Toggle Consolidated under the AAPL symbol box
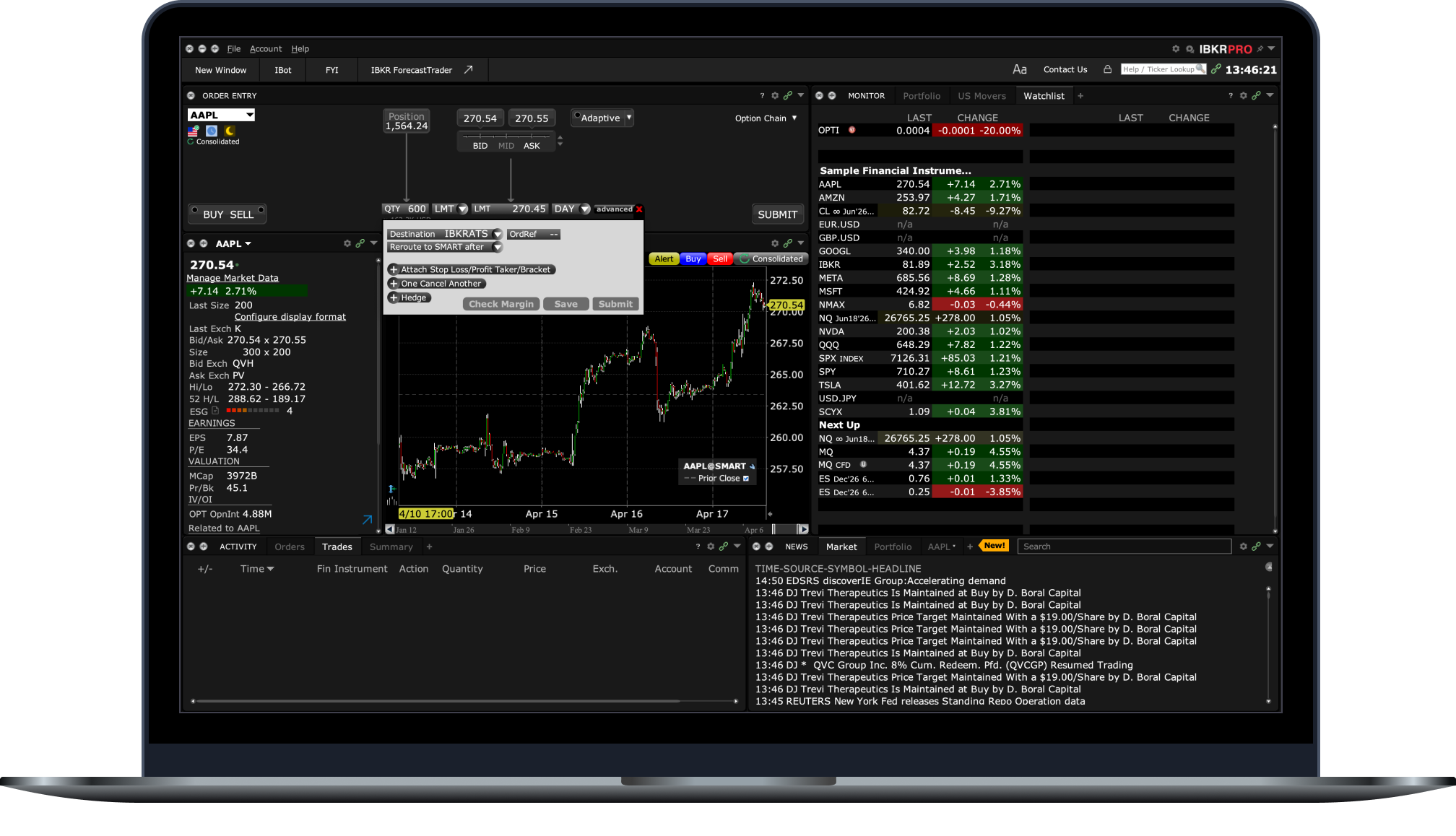This screenshot has height=836, width=1456. point(214,141)
